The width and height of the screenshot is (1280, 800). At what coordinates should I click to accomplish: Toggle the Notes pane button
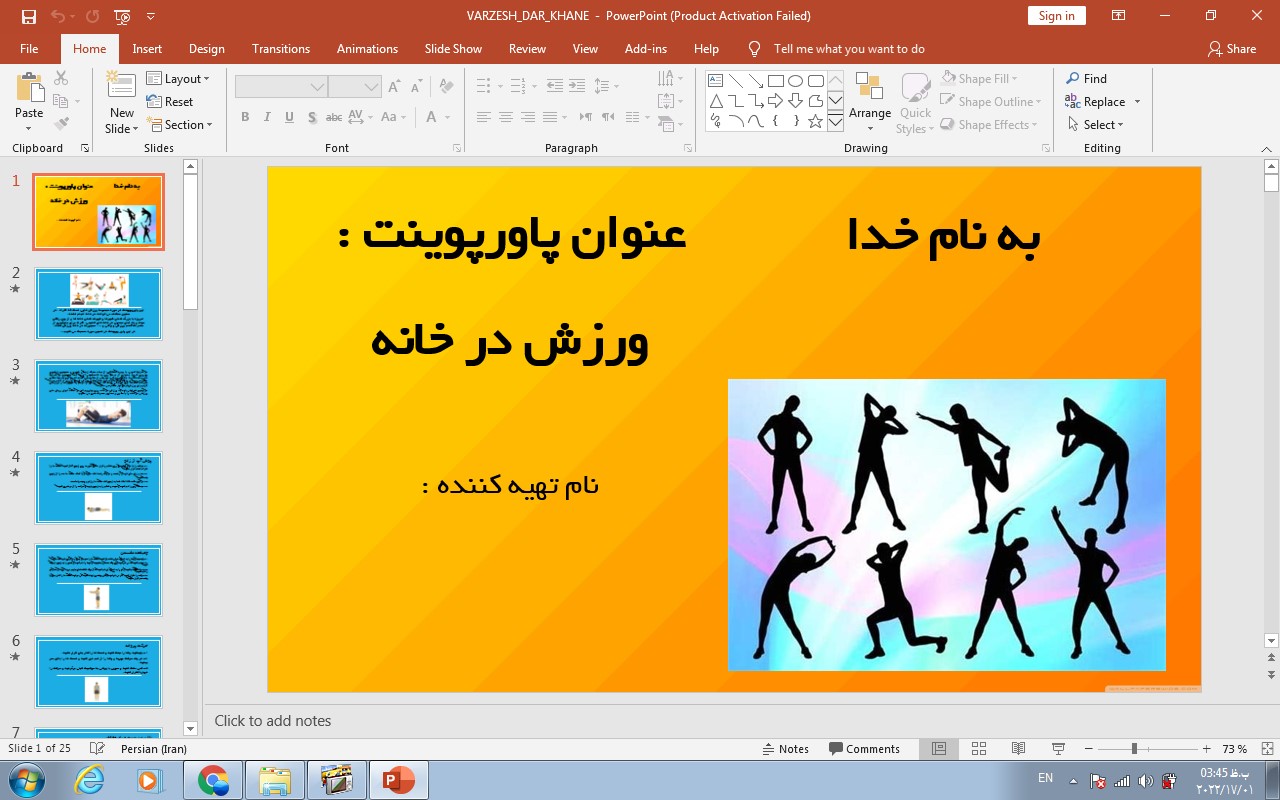(785, 749)
